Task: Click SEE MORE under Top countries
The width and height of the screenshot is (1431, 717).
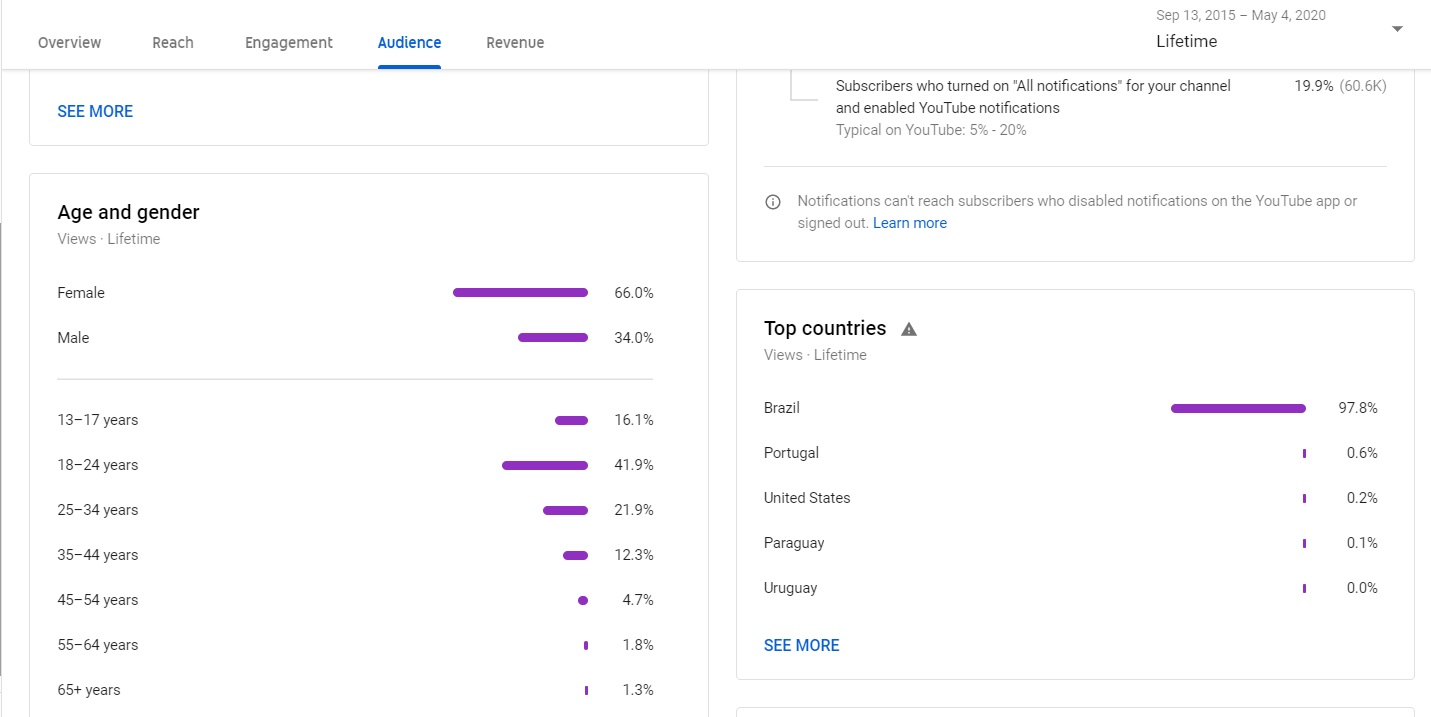Action: 802,646
